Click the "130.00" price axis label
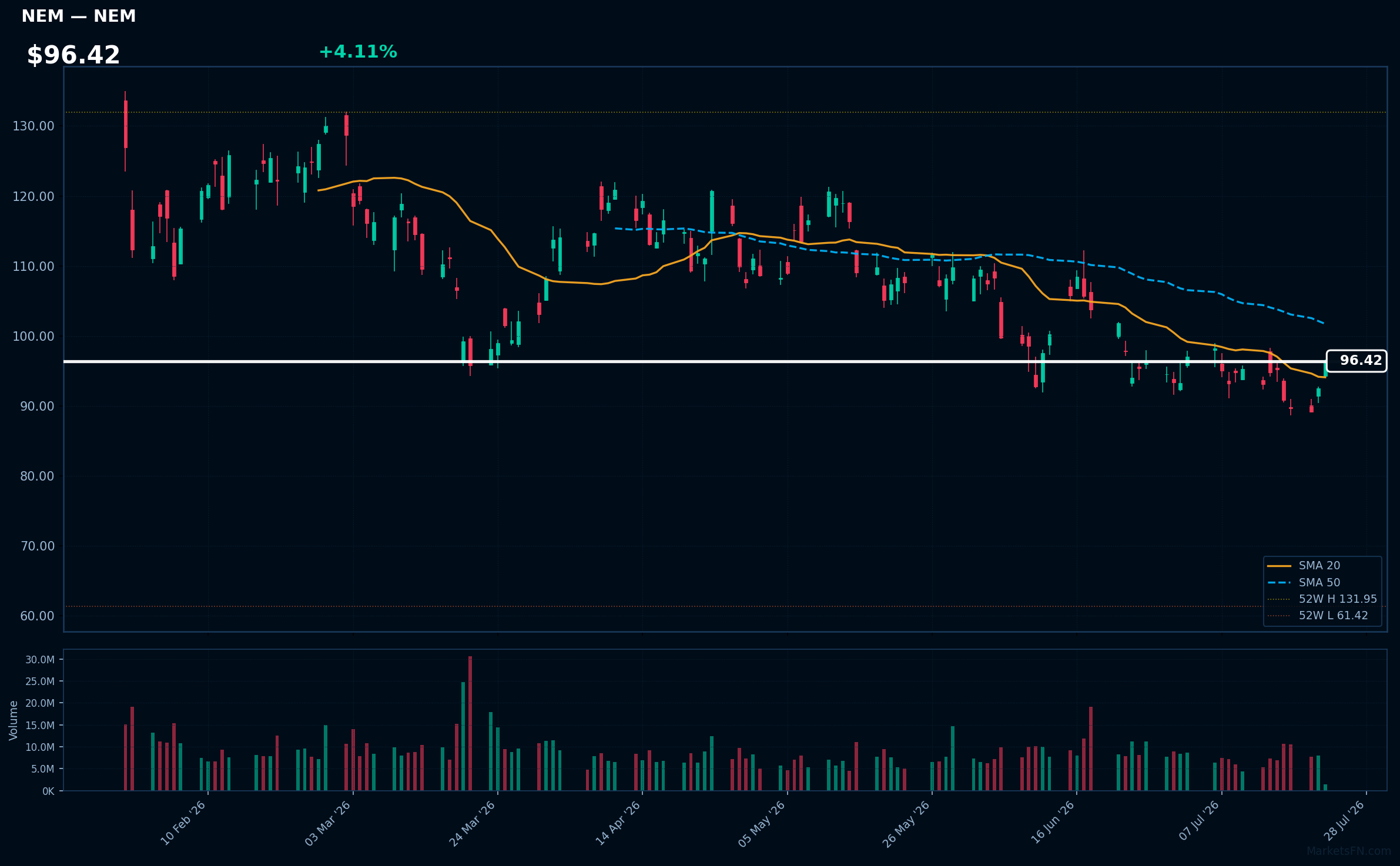Screen dimensions: 1400x866 coord(34,126)
